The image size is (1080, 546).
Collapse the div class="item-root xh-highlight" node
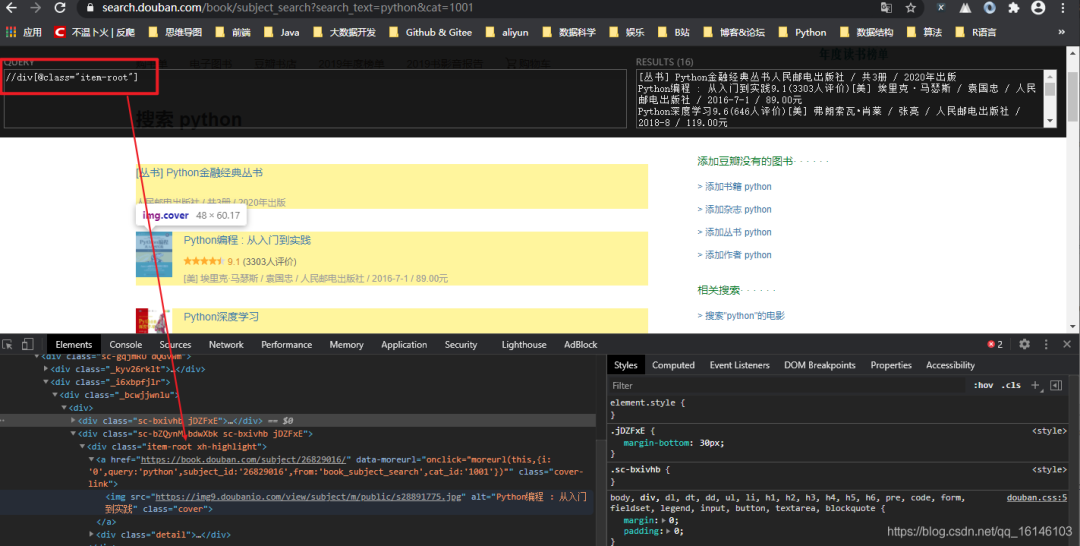(x=82, y=447)
